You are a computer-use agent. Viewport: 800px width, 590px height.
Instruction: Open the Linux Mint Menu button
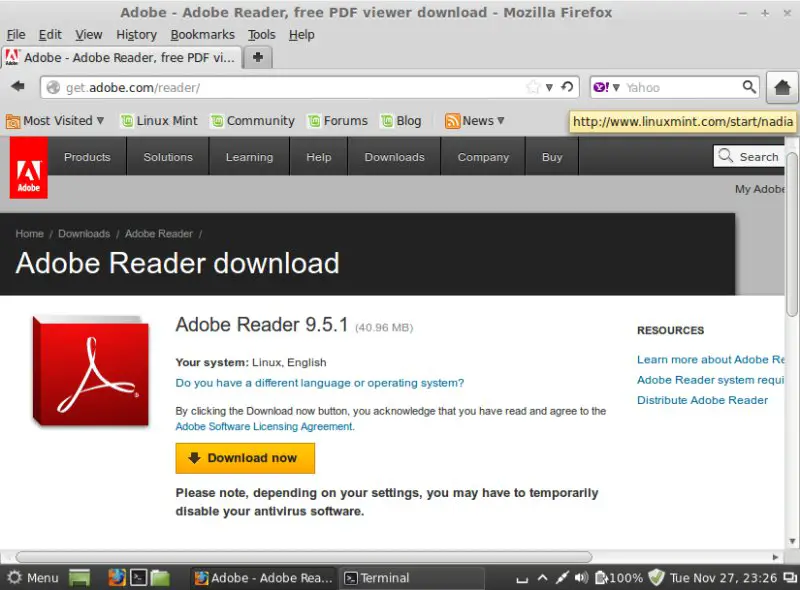coord(33,578)
